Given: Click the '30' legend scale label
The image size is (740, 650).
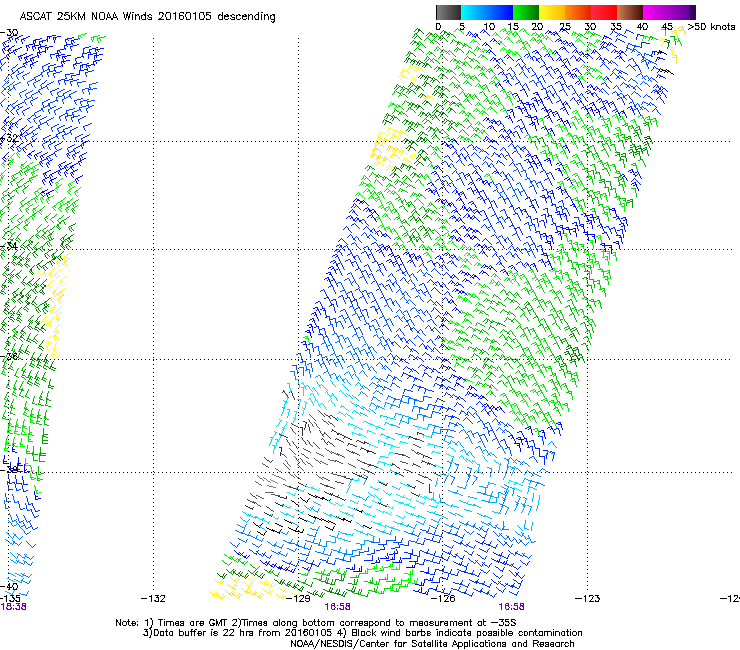Looking at the screenshot, I should pos(590,27).
